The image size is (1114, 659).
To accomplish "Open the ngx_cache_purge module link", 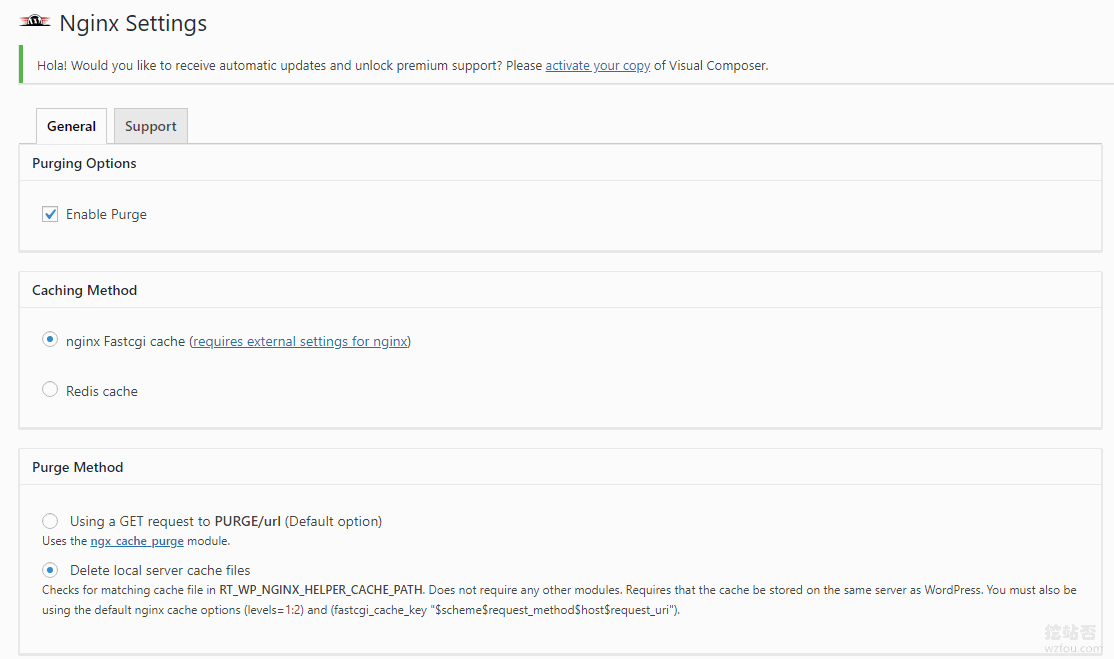I will 137,541.
